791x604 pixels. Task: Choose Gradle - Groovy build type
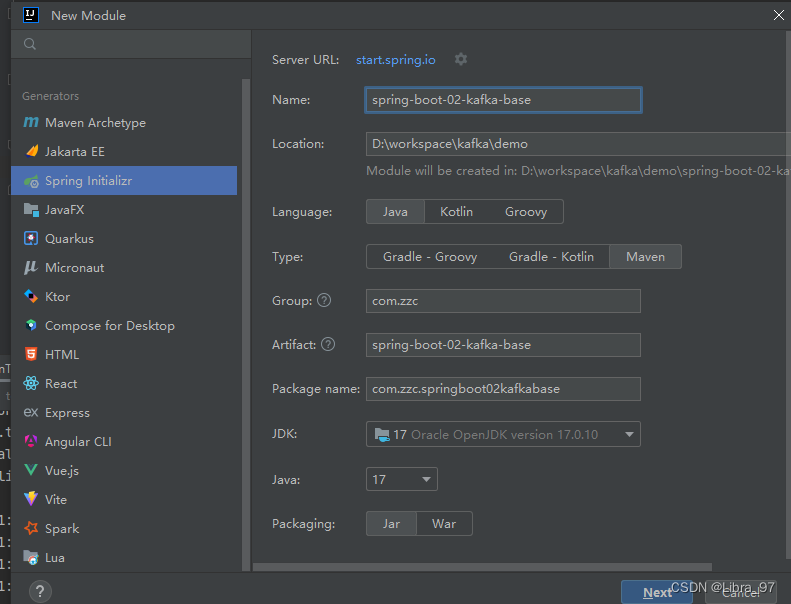(x=430, y=256)
